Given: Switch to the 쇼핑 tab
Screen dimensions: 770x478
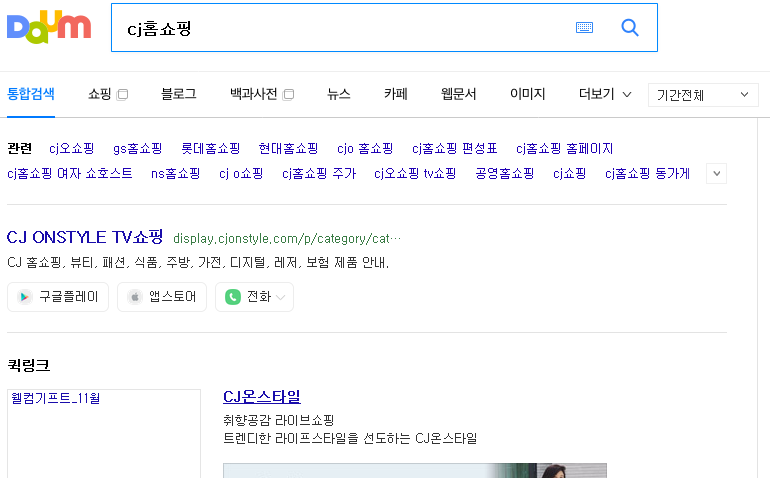Looking at the screenshot, I should point(100,94).
